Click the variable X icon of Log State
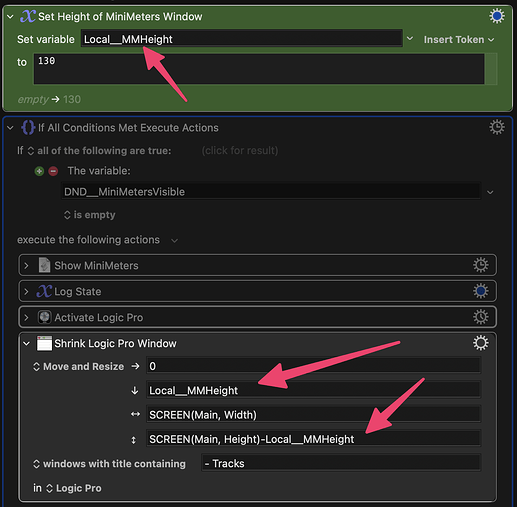The height and width of the screenshot is (507, 517). [44, 291]
